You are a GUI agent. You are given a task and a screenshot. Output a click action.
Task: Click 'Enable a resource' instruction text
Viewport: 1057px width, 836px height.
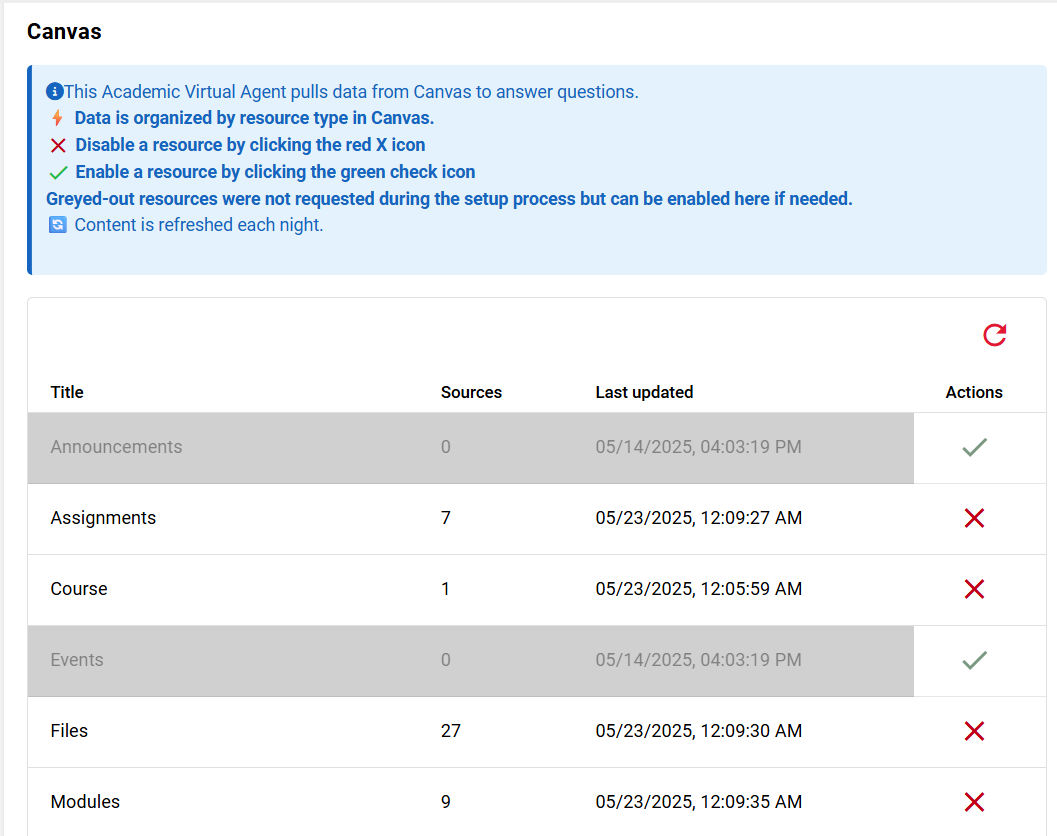(x=275, y=172)
